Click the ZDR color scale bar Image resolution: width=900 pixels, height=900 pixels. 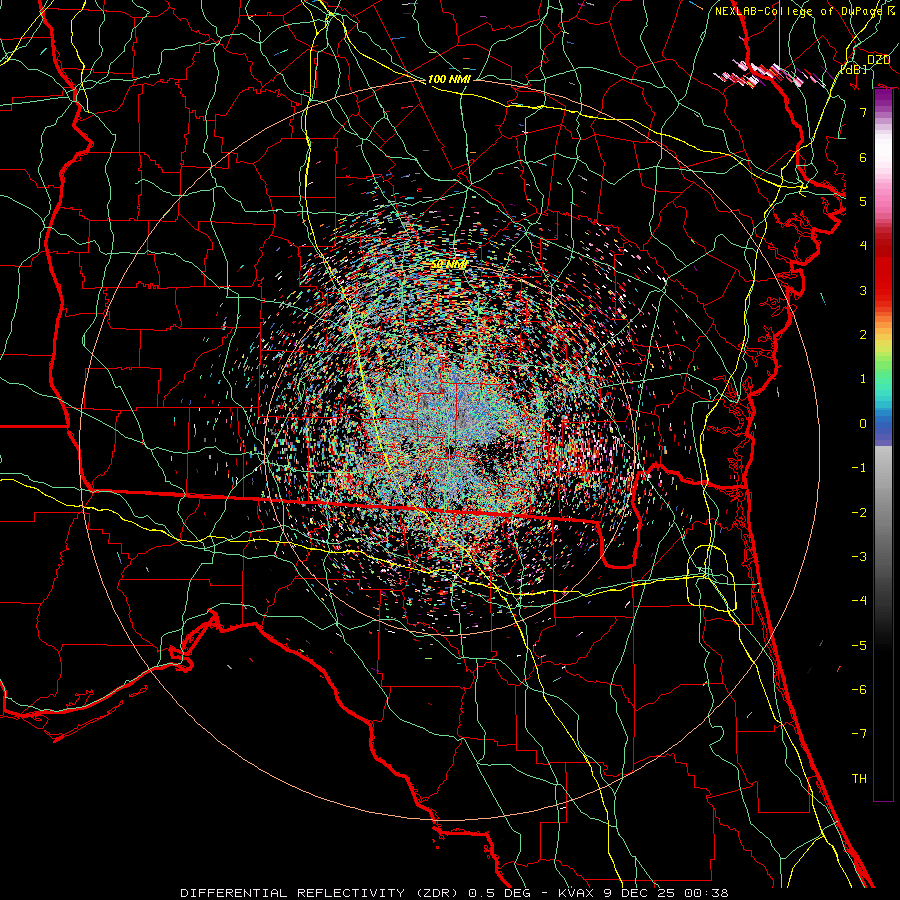tap(883, 445)
